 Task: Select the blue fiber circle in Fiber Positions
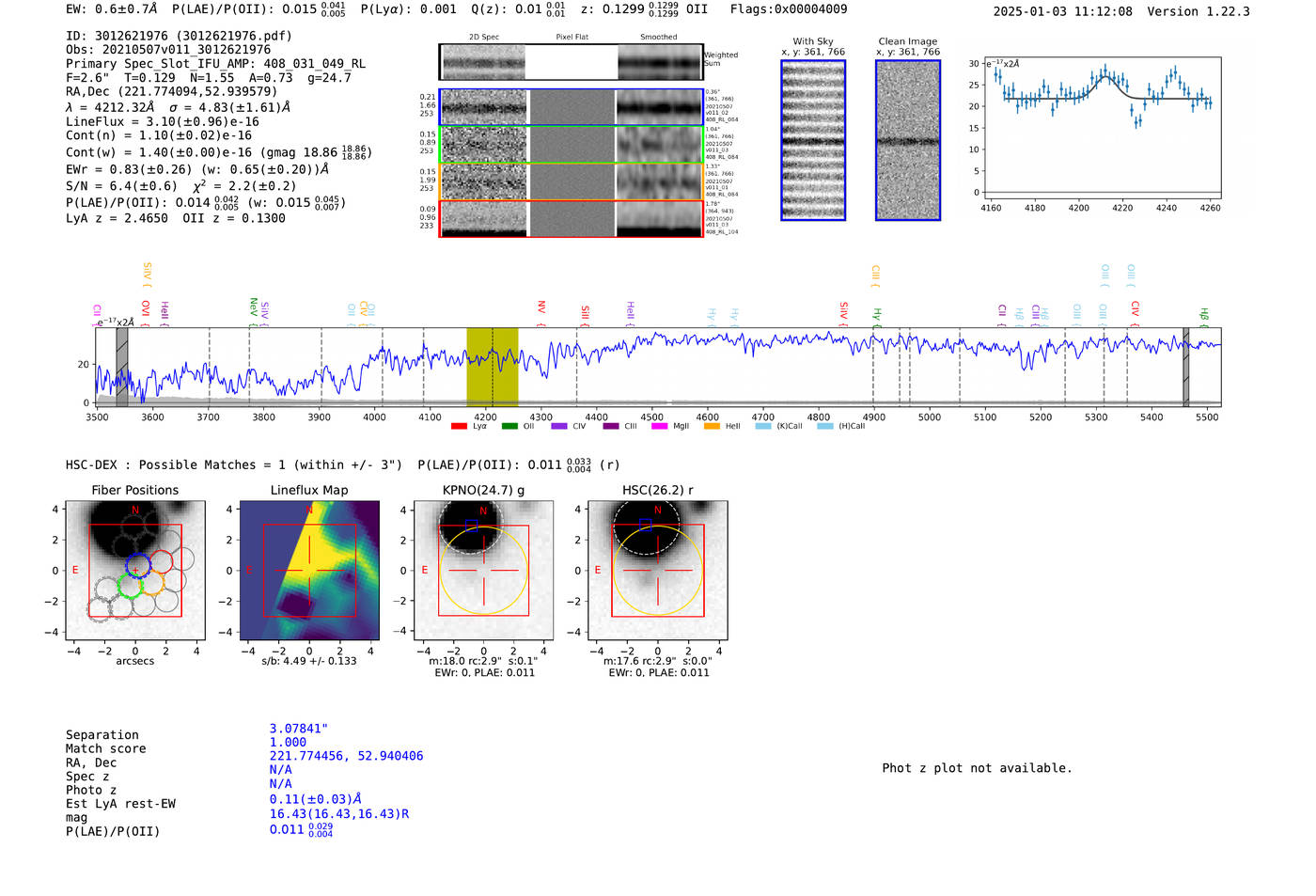(138, 565)
